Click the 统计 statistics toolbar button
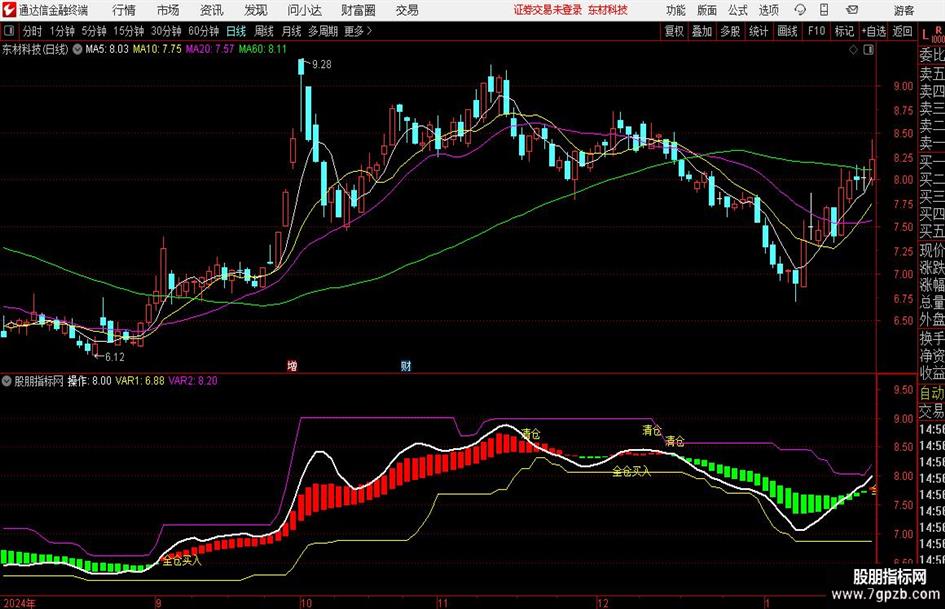 758,31
